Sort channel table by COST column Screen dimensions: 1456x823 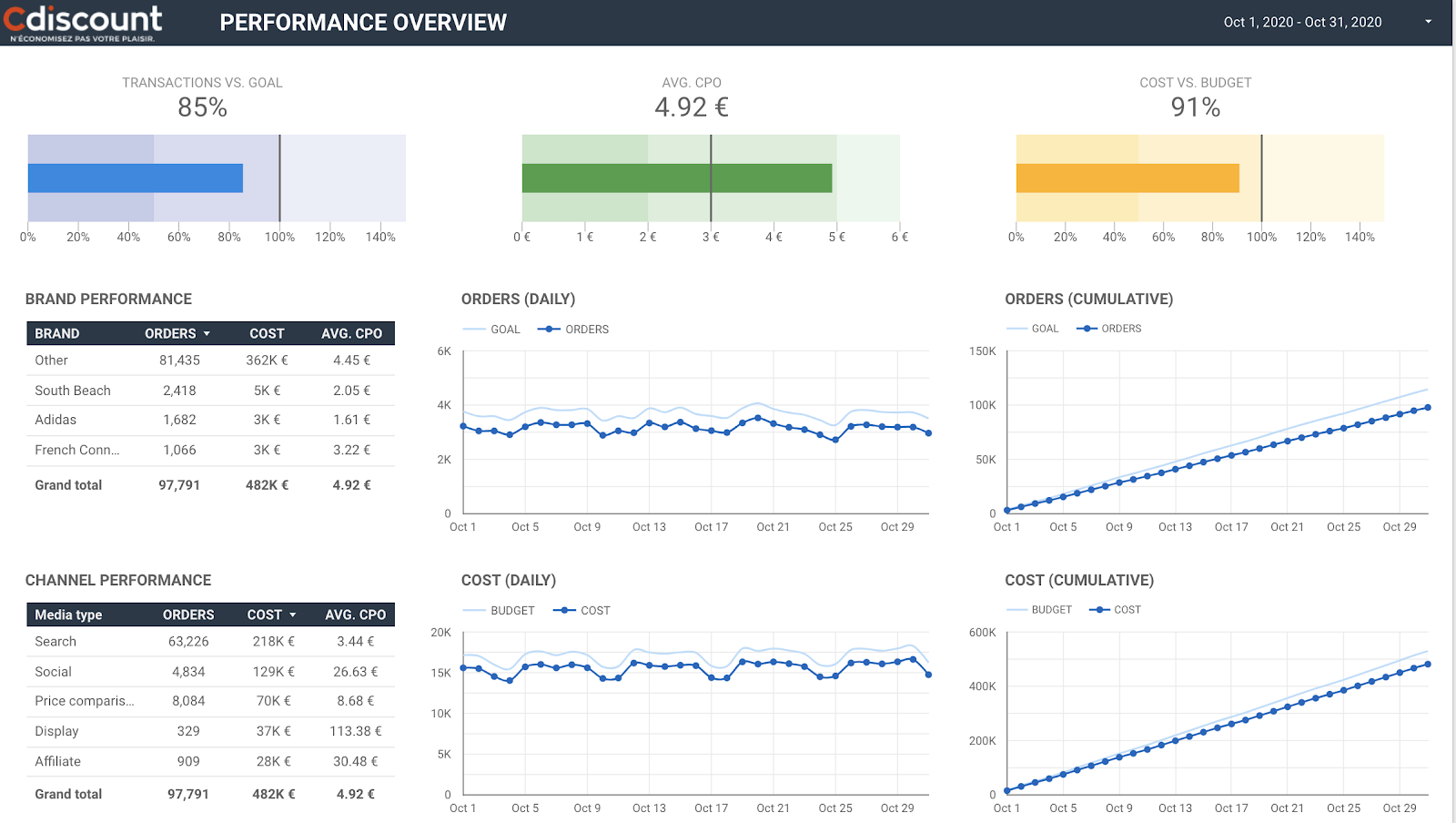point(271,615)
